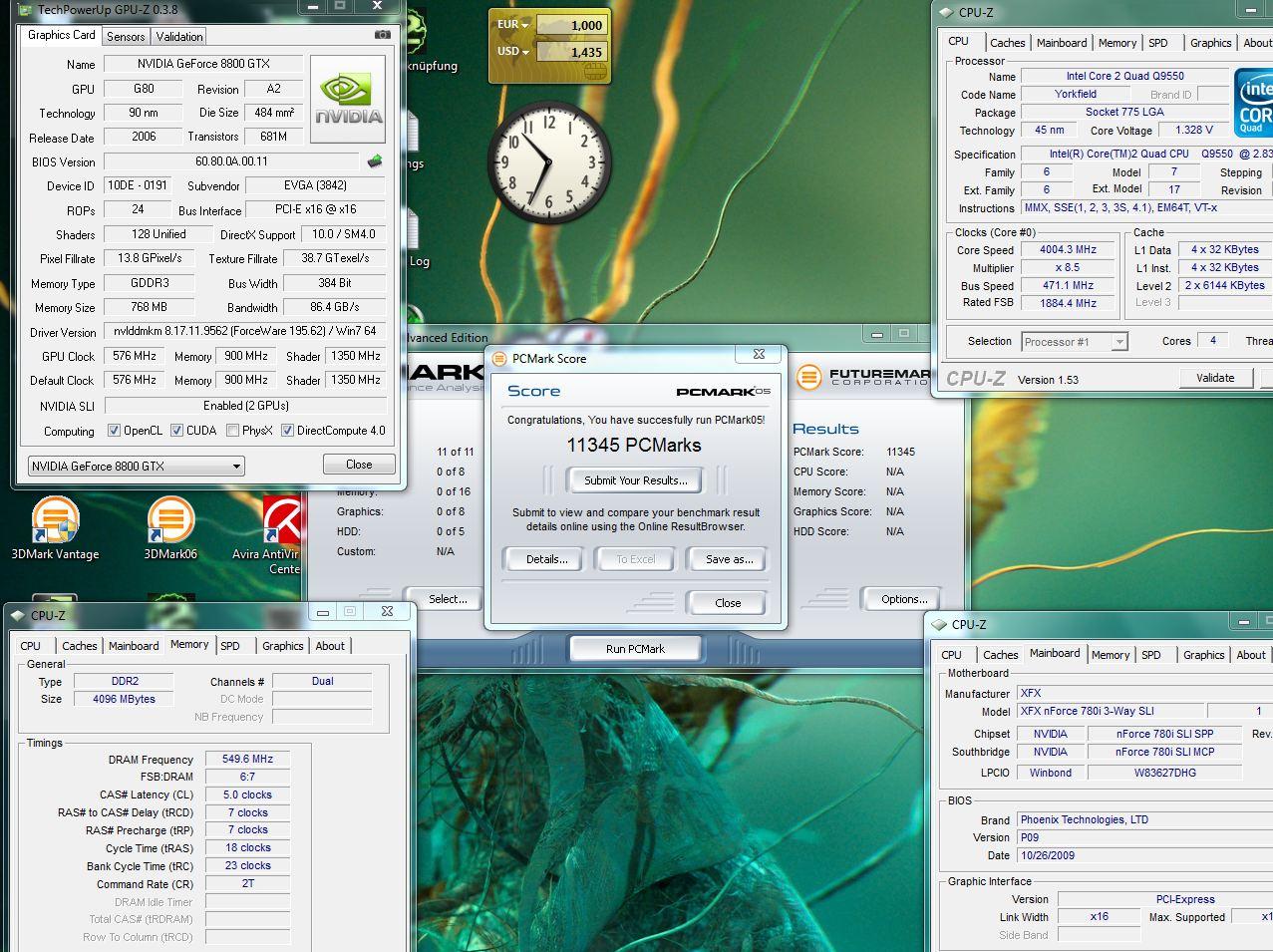Click the Core Speed value 4004.3 MHz

(1068, 250)
